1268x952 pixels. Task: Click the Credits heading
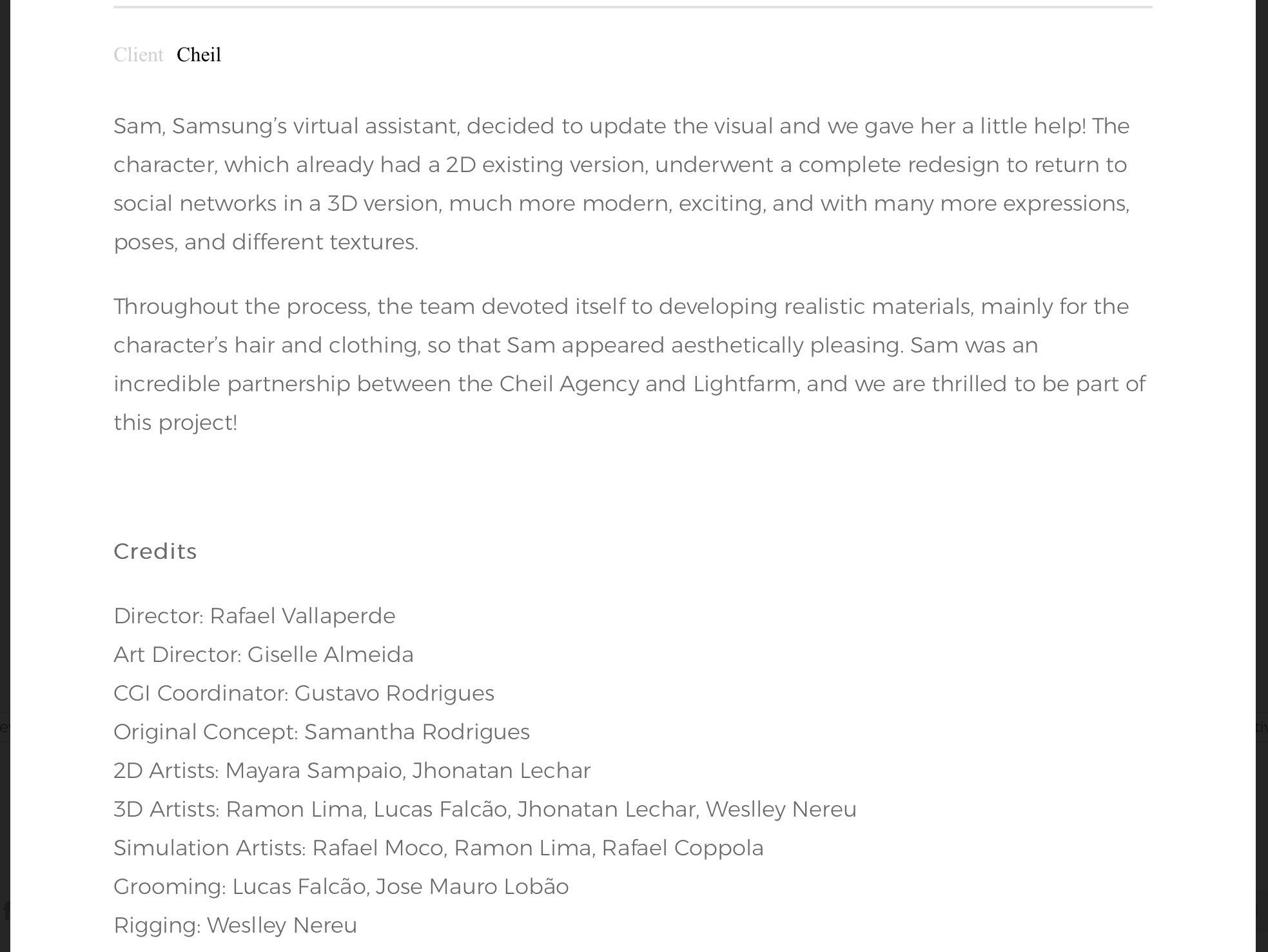pyautogui.click(x=155, y=551)
